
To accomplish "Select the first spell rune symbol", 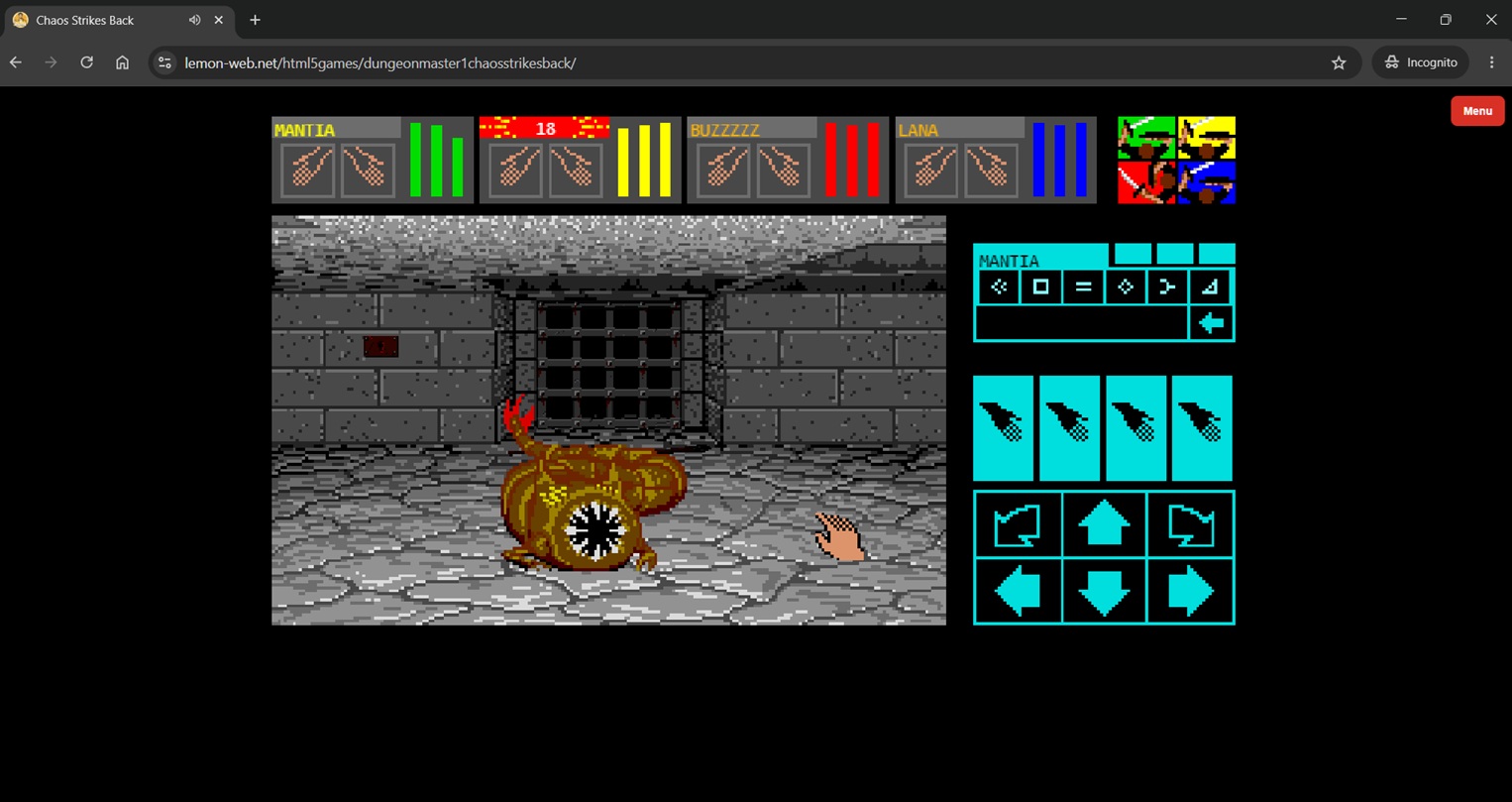I will coord(999,286).
